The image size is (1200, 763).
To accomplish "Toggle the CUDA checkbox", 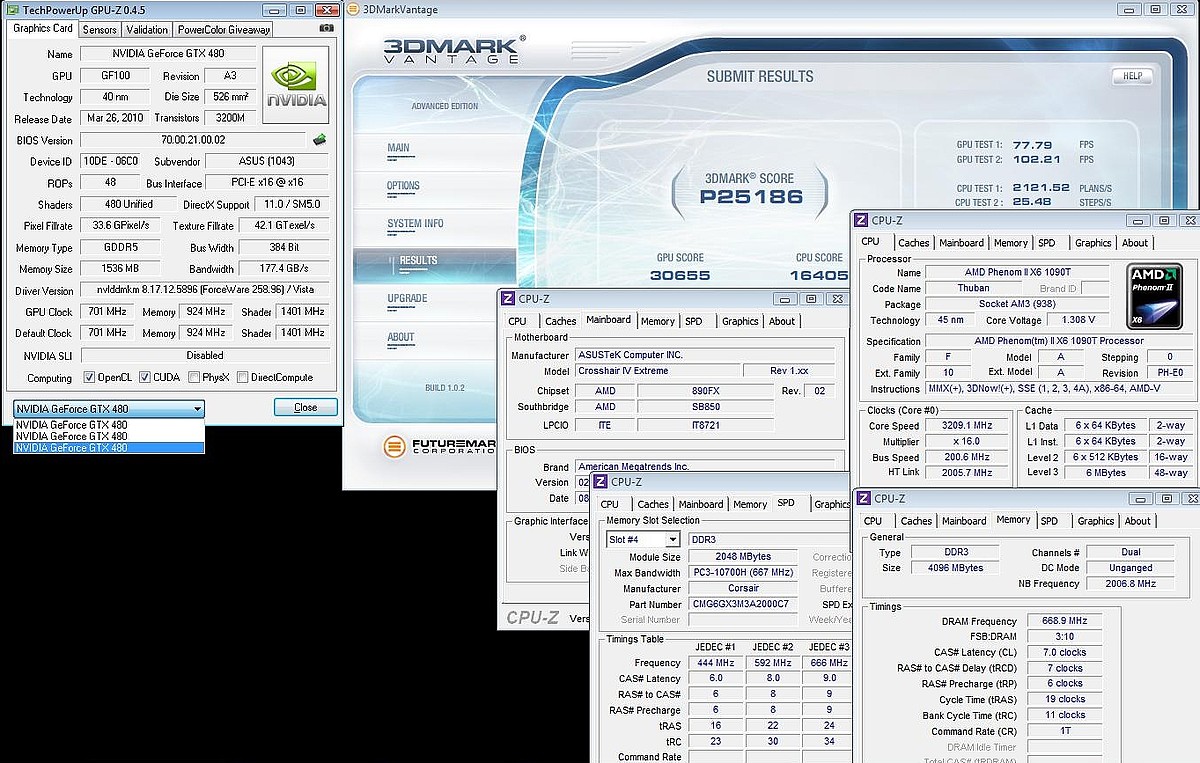I will tap(145, 378).
